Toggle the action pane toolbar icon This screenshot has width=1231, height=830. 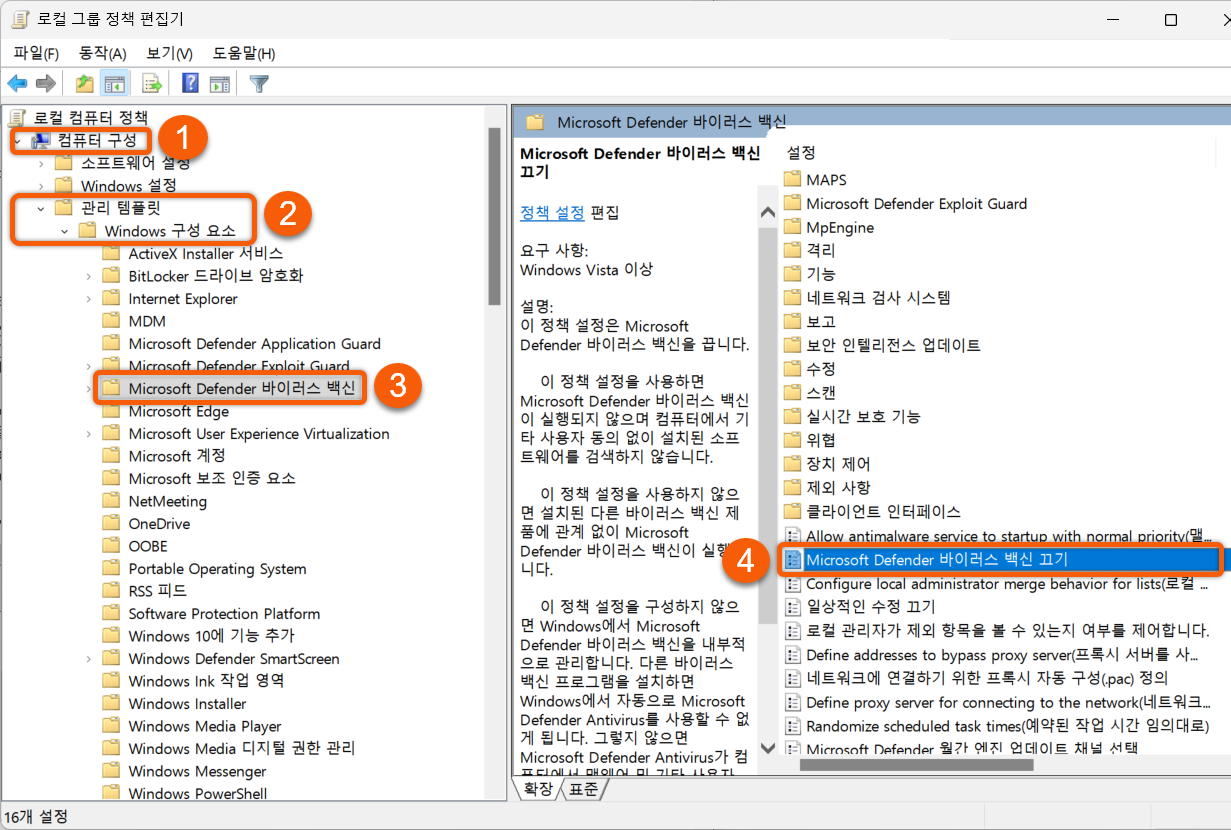pos(220,83)
